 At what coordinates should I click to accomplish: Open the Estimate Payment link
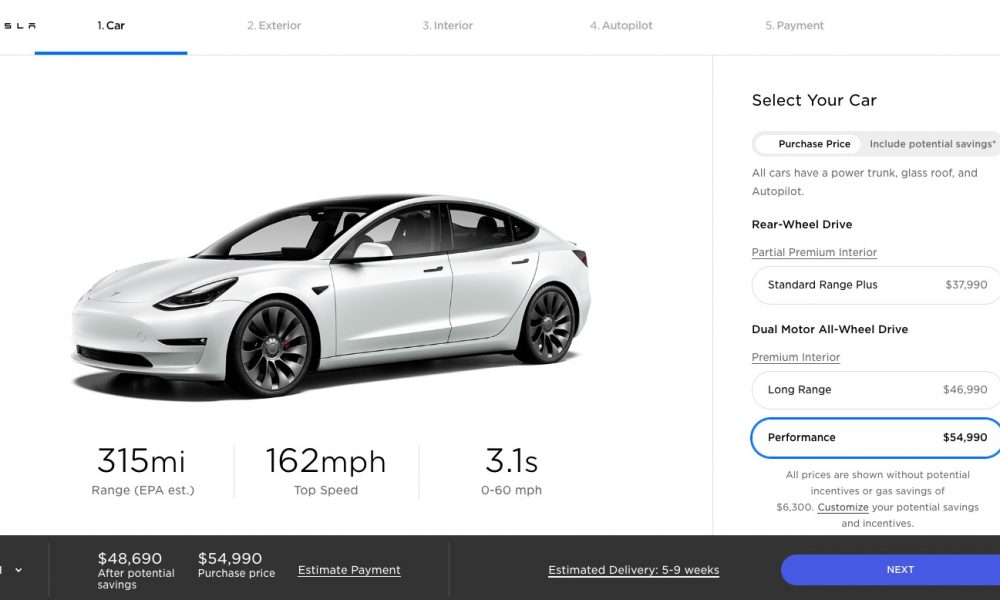coord(349,570)
